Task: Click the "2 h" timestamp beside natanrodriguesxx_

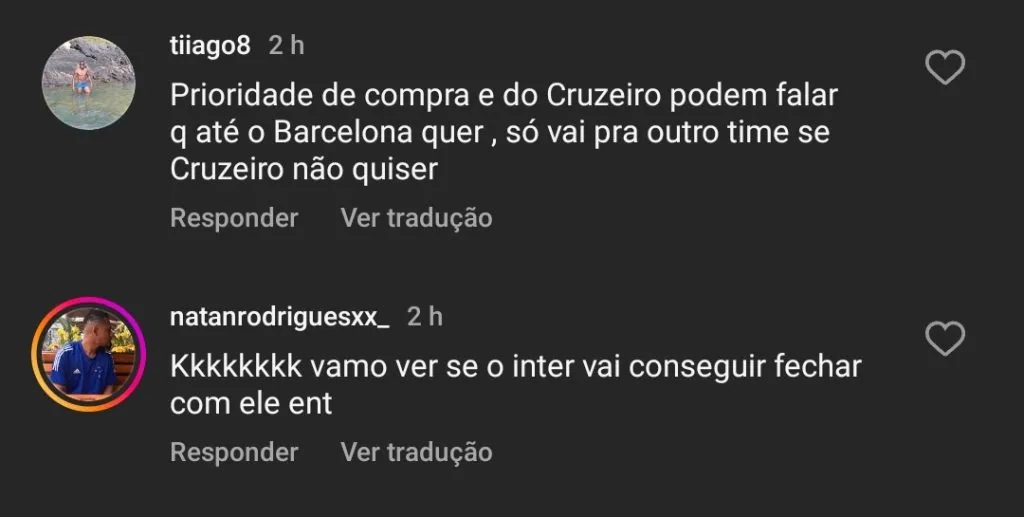Action: tap(425, 317)
